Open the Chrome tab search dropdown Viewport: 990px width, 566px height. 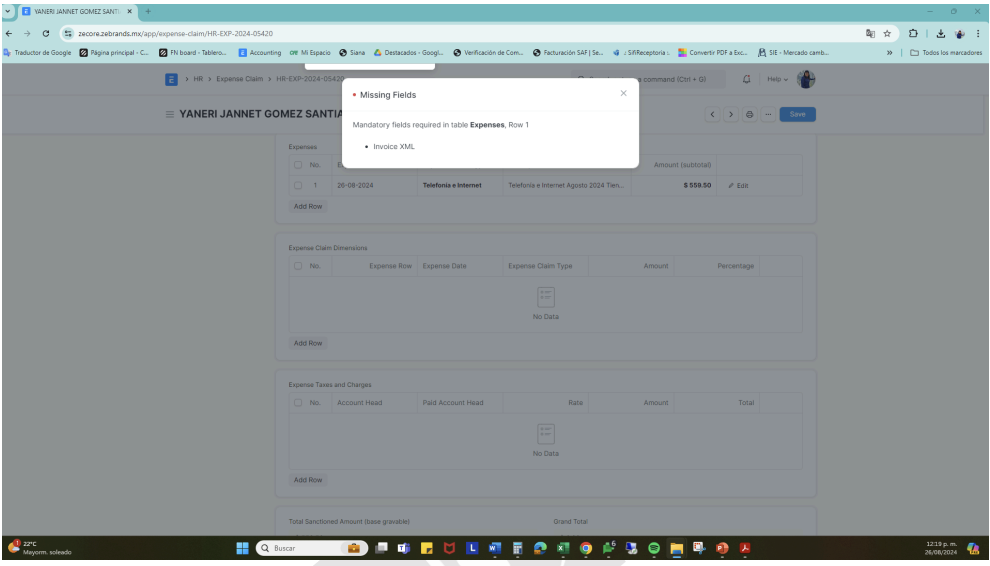[10, 11]
